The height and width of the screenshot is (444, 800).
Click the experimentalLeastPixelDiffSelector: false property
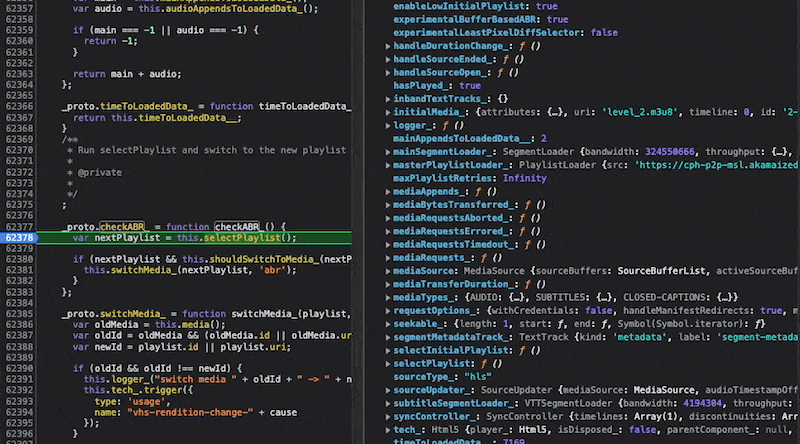coord(505,33)
